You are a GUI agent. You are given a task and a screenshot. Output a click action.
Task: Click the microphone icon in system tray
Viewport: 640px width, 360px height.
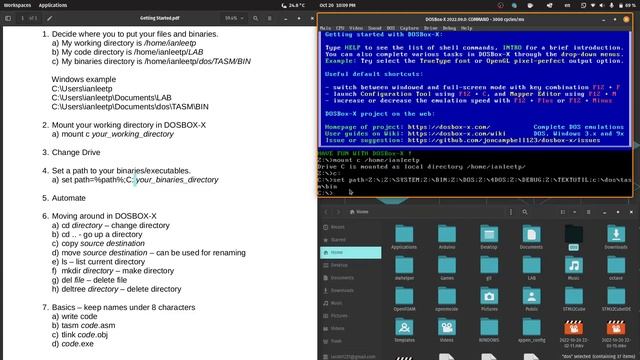(x=611, y=5)
